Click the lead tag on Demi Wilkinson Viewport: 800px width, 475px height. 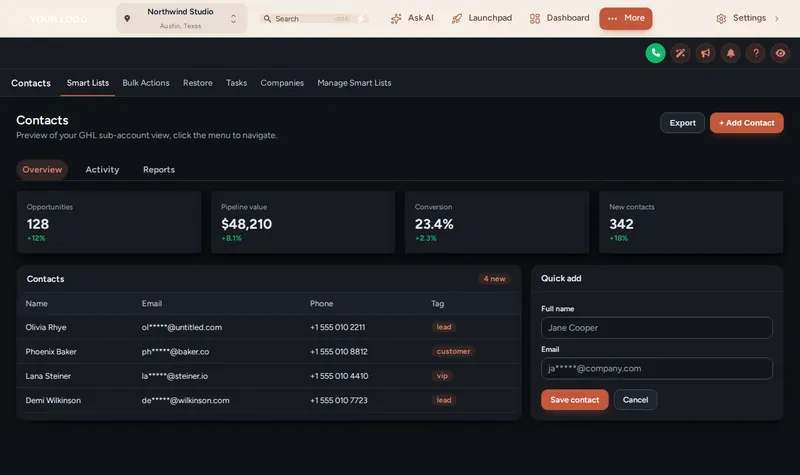444,401
